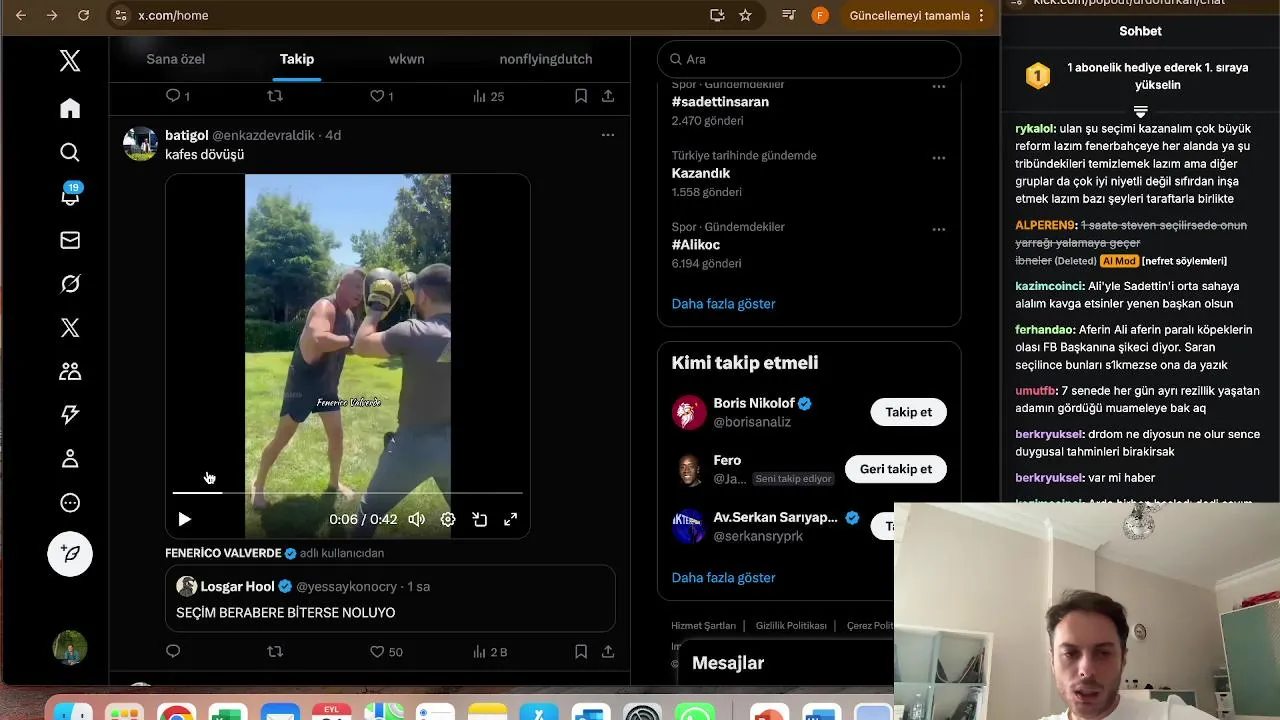1280x720 pixels.
Task: Compose a new post with feather button
Action: click(x=70, y=554)
